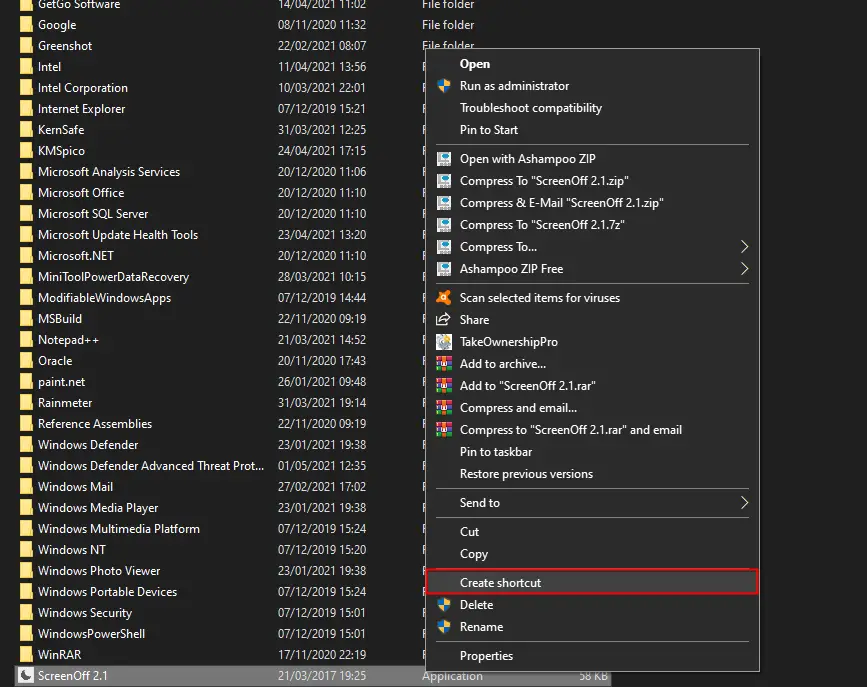The width and height of the screenshot is (867, 687).
Task: Select the paint.net folder
Action: (x=61, y=382)
